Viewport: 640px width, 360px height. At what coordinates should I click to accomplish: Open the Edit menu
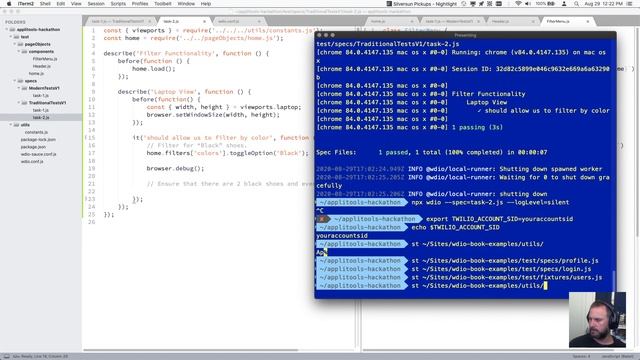coord(61,4)
